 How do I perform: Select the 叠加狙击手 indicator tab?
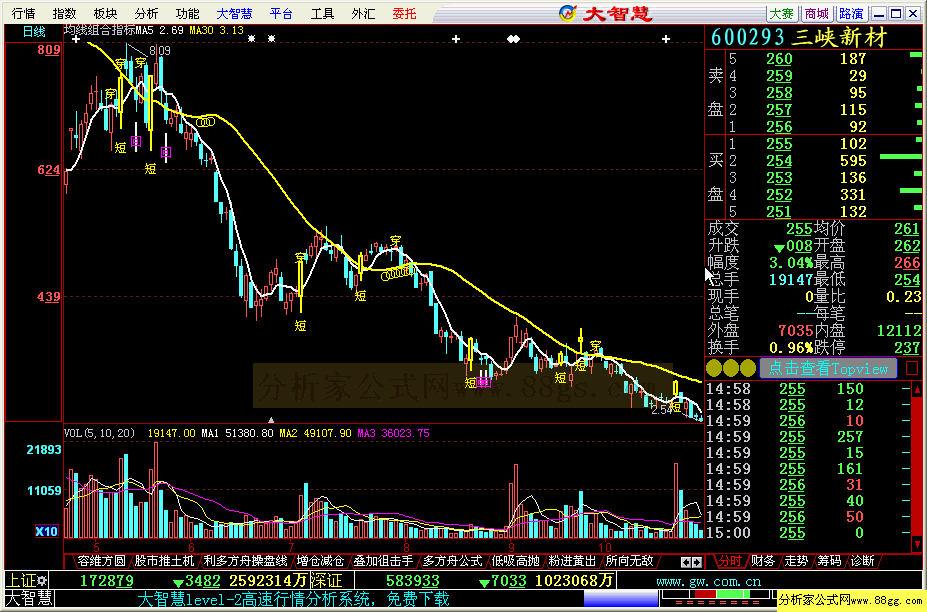[383, 561]
